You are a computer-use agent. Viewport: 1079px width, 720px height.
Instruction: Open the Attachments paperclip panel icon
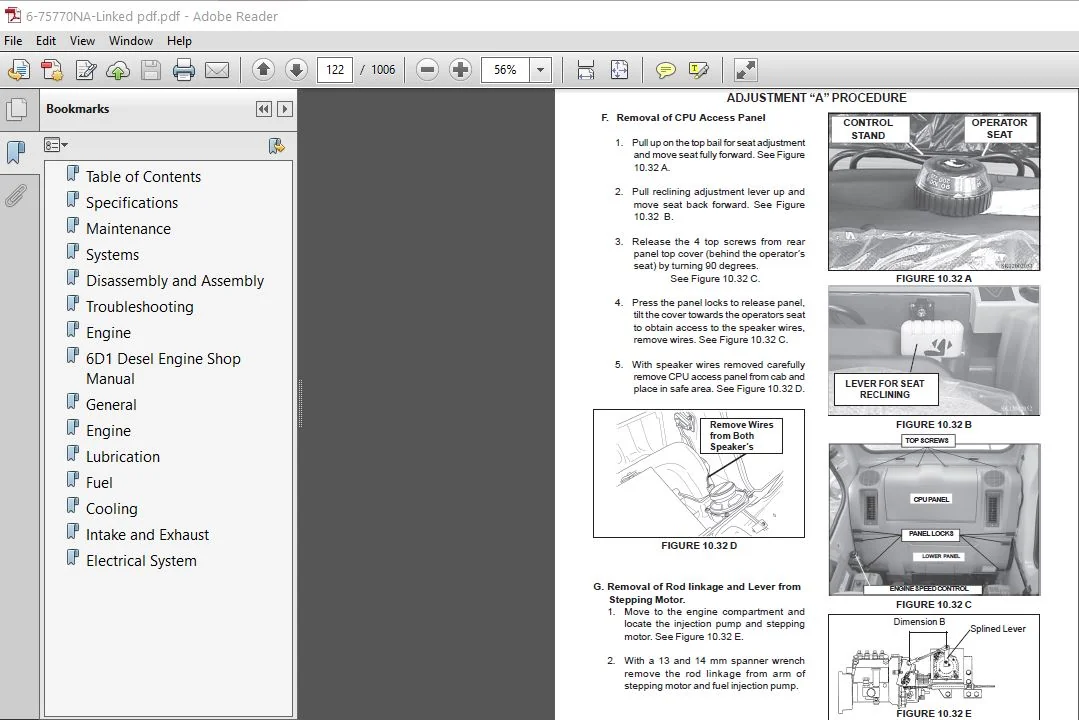[16, 195]
